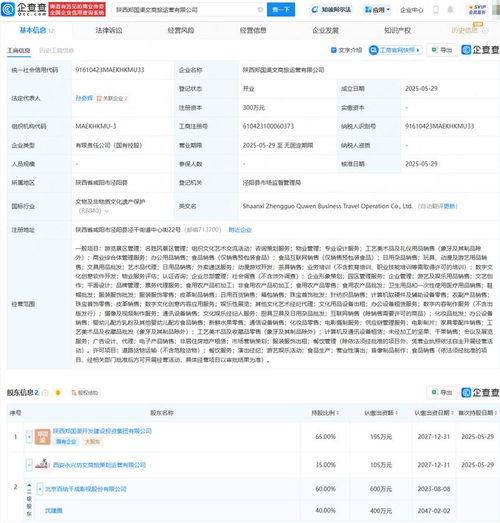The height and width of the screenshot is (523, 500).
Task: Open the 历史信息 tab
Action: pyautogui.click(x=464, y=30)
